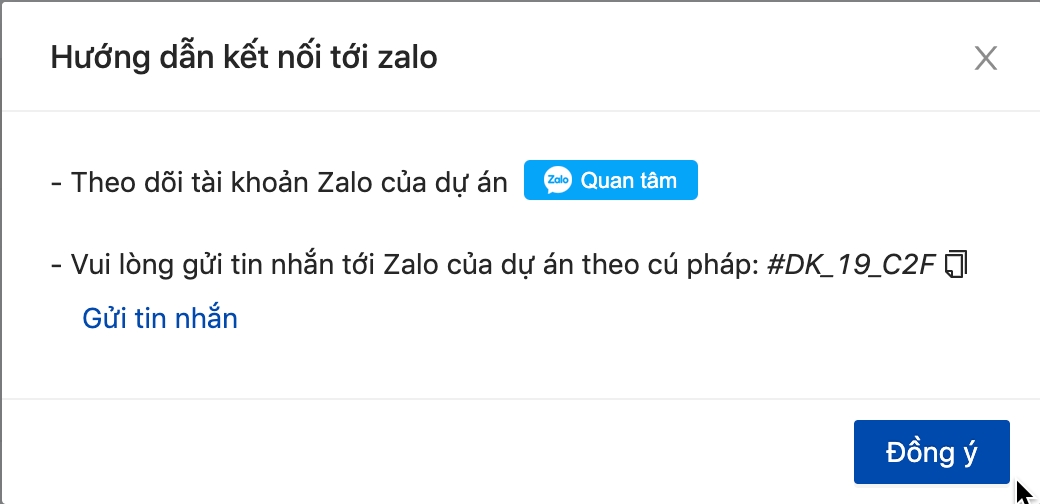
Task: Click the text Quan tâm on the button
Action: pos(628,181)
